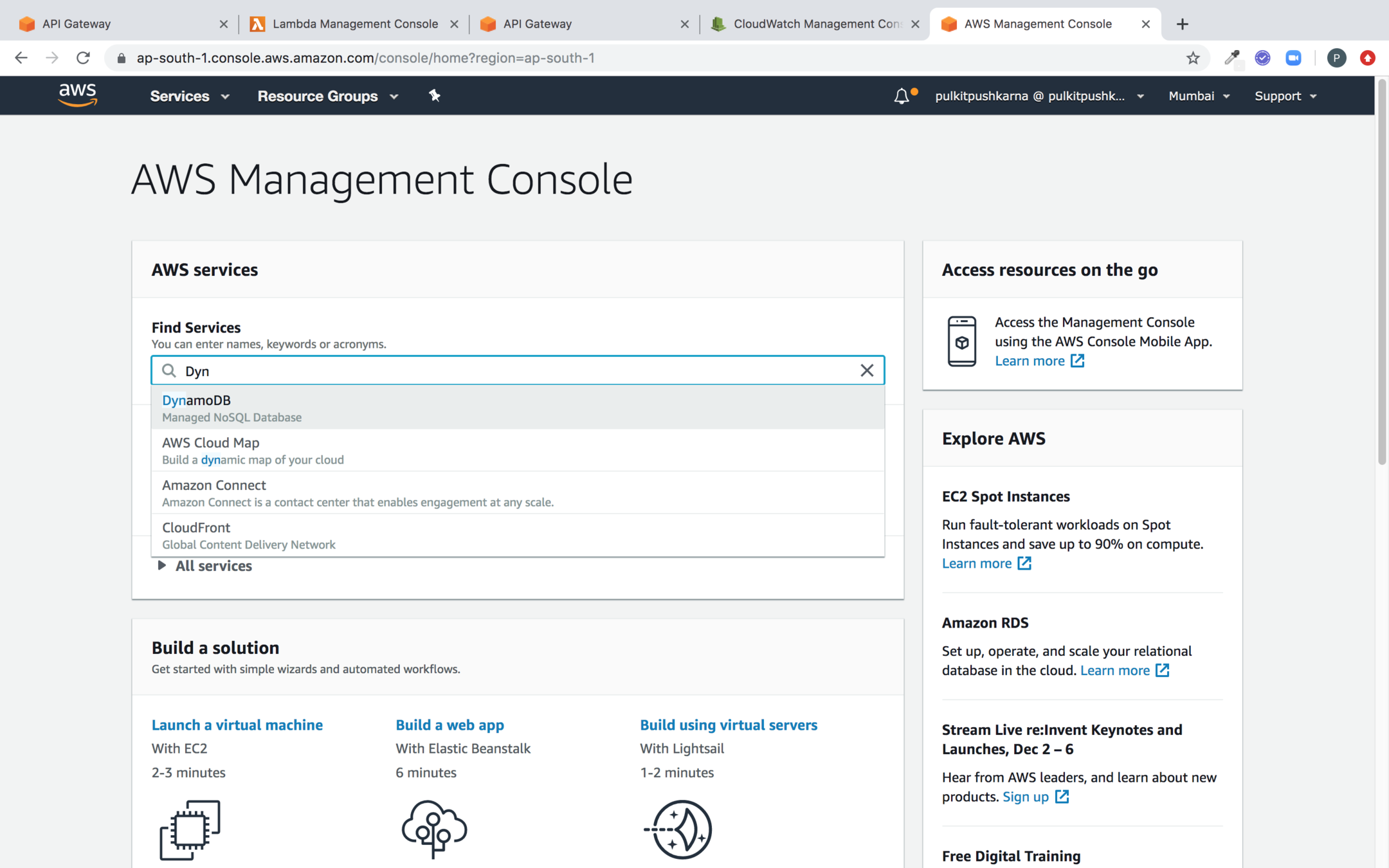Open the Resource Groups dropdown
1389x868 pixels.
tap(327, 96)
